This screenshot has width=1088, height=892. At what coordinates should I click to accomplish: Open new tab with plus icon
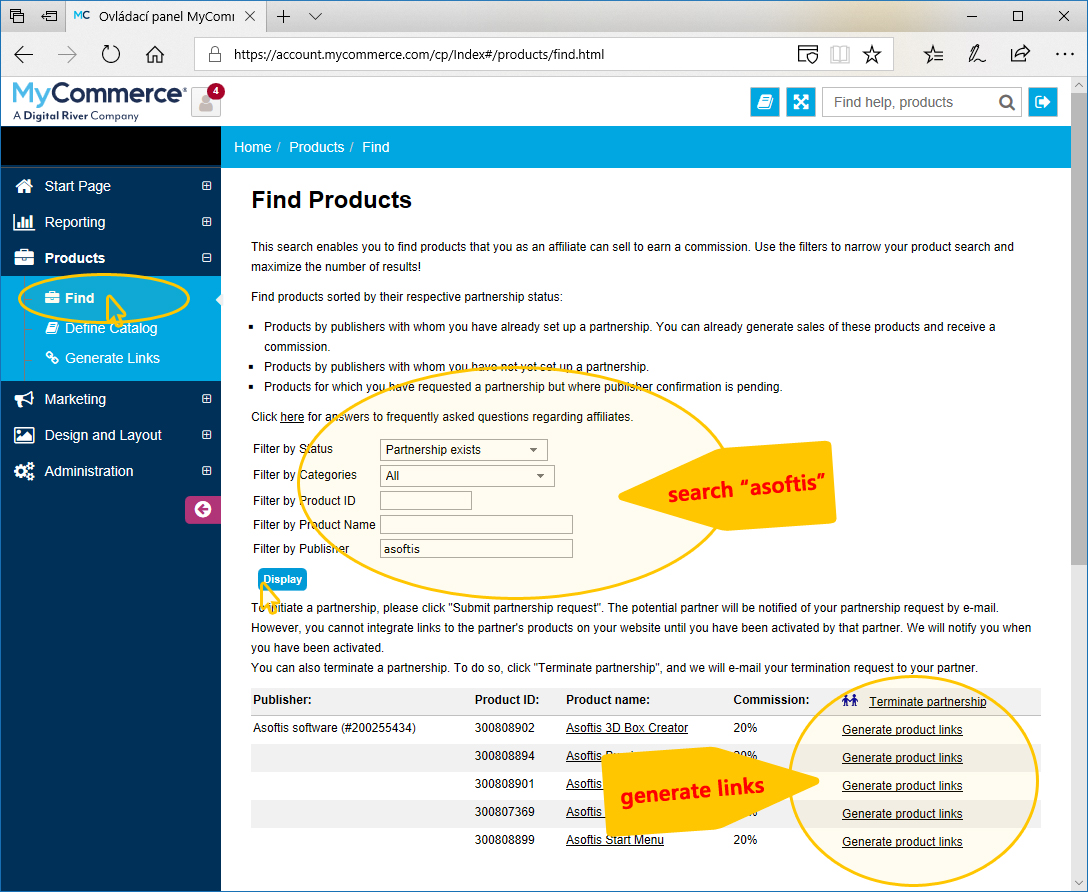coord(283,17)
